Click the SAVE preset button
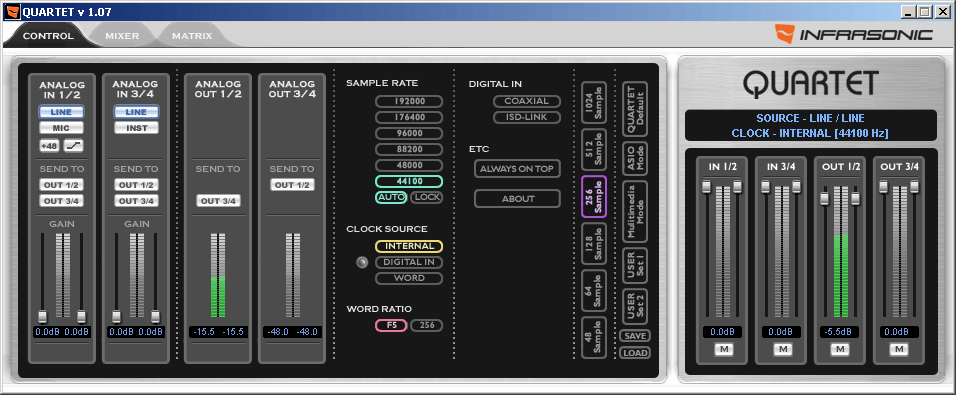This screenshot has height=395, width=956. 635,336
